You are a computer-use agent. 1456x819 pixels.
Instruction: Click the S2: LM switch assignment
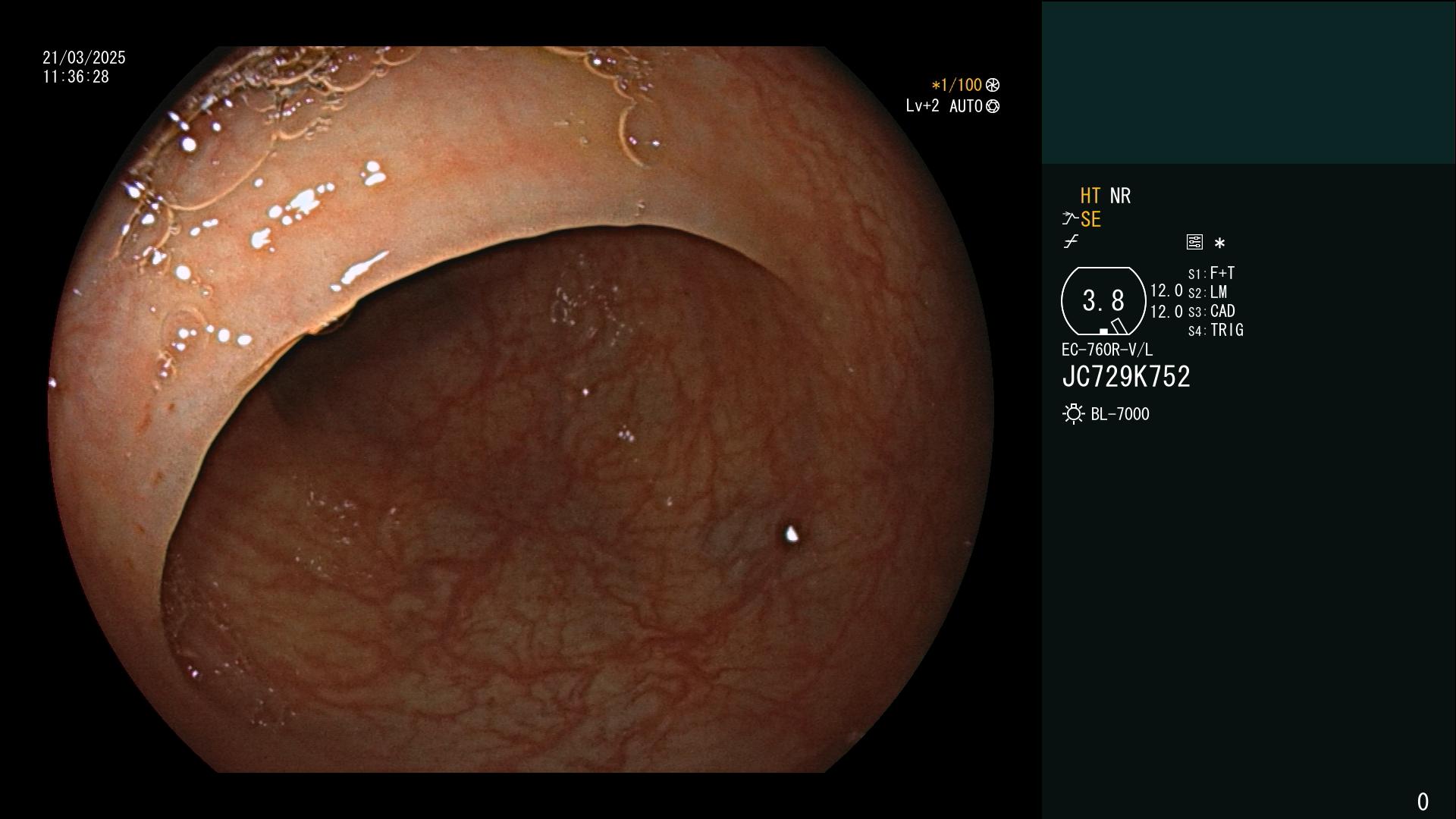point(1207,292)
